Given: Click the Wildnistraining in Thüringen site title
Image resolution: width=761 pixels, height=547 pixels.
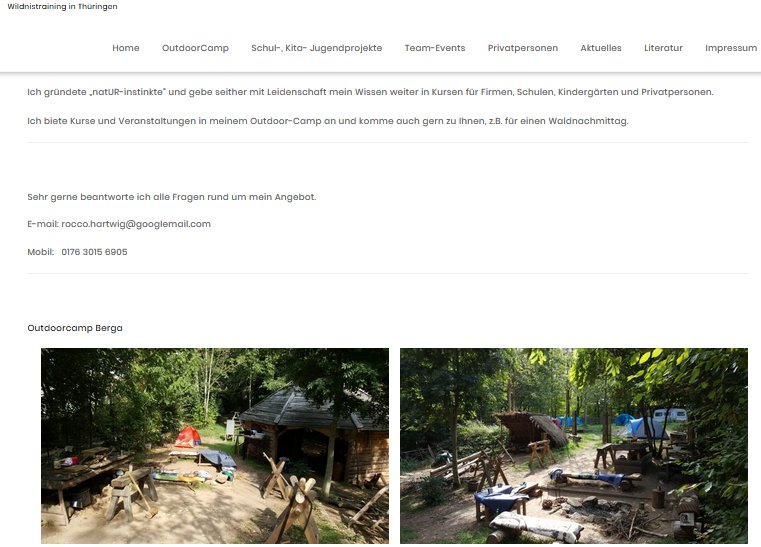Looking at the screenshot, I should coord(62,7).
